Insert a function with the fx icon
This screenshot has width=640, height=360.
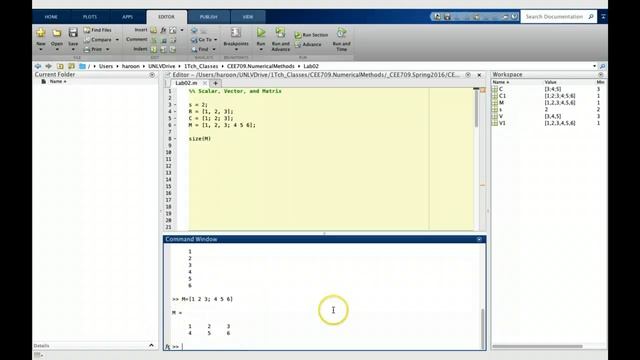click(163, 30)
